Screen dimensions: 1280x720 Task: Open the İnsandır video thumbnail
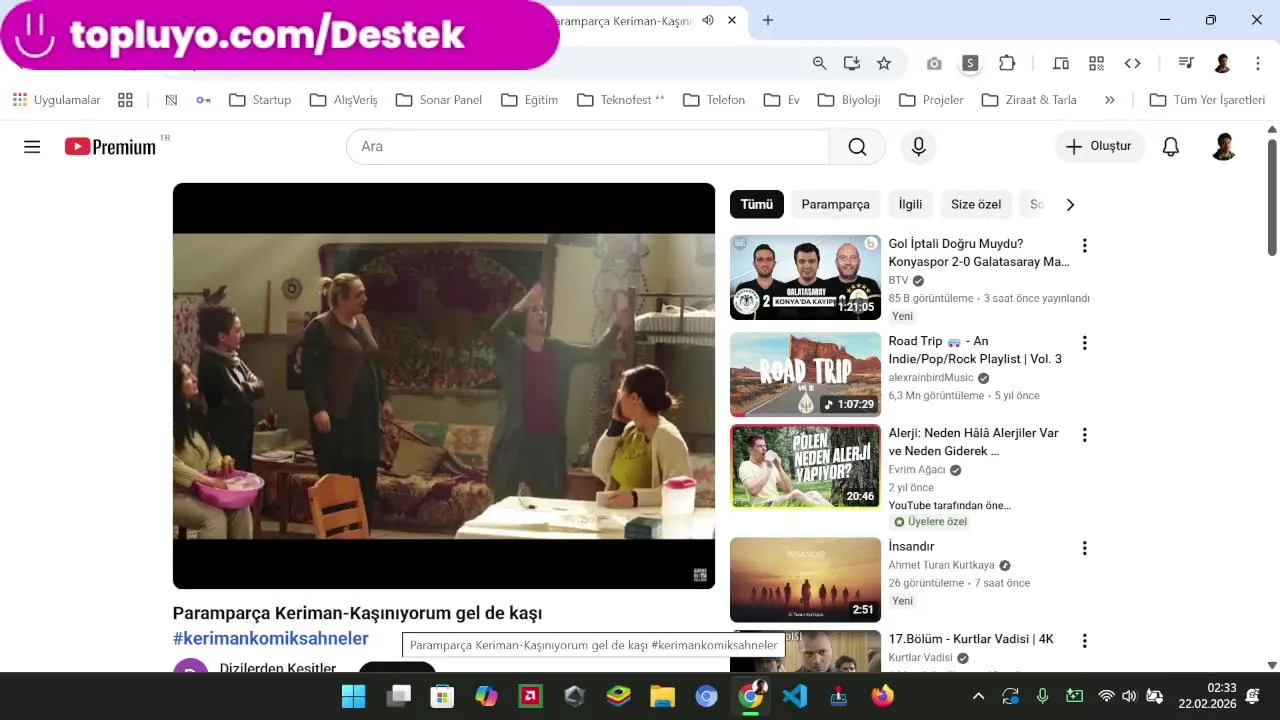pyautogui.click(x=805, y=580)
